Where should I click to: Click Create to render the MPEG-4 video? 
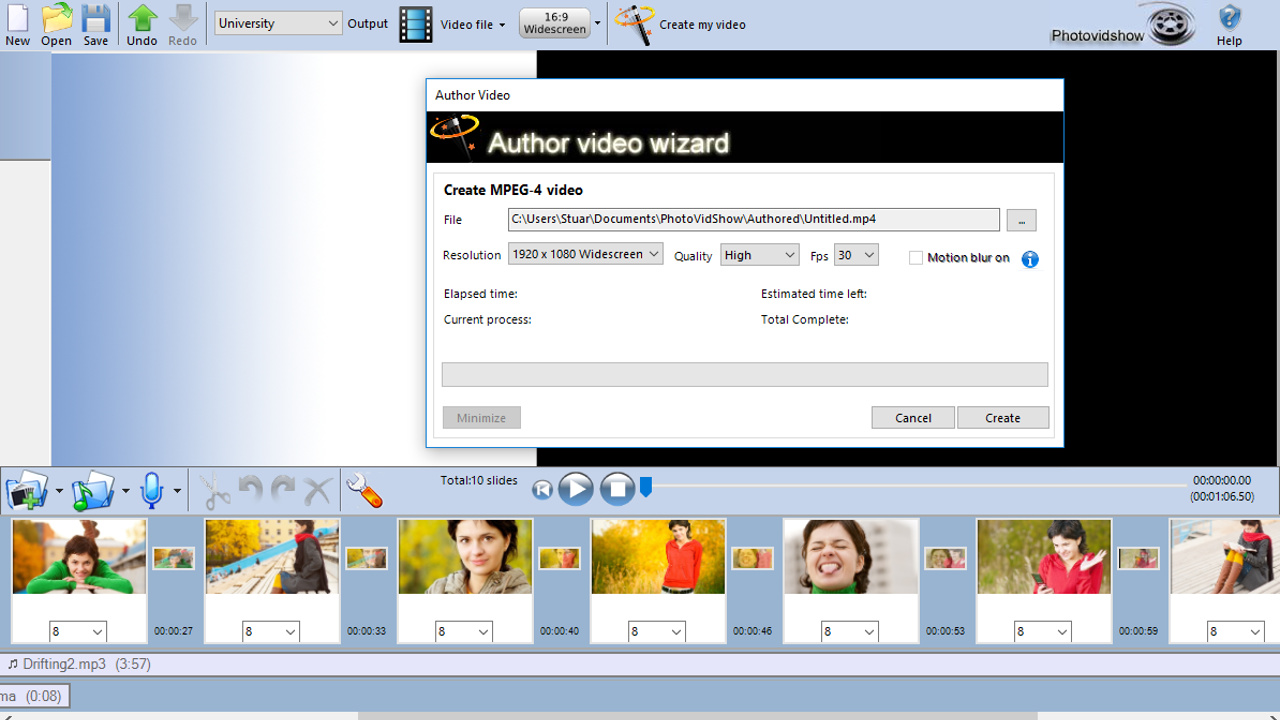click(x=1002, y=417)
